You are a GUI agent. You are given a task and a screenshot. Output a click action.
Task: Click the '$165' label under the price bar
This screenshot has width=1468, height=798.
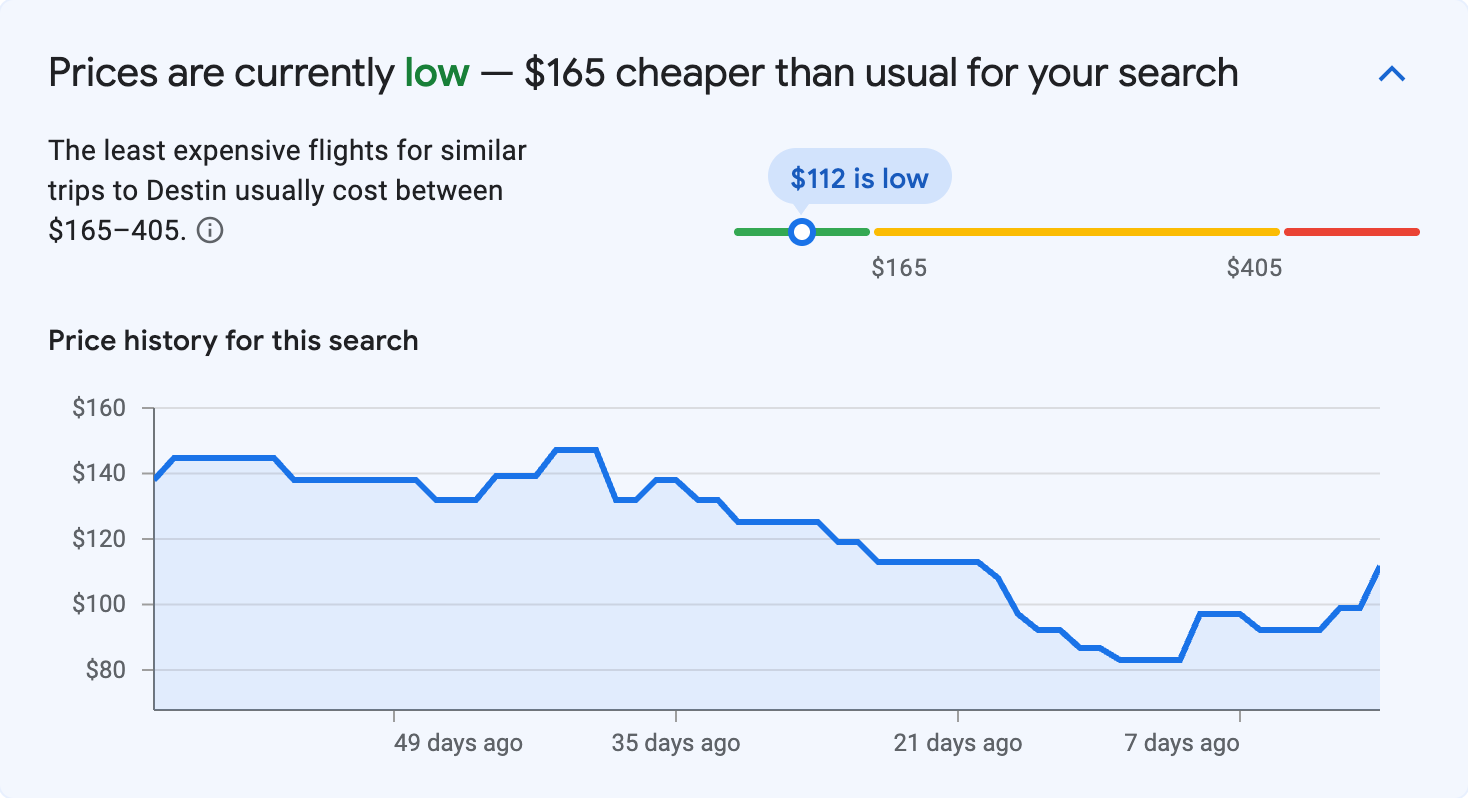coord(901,267)
